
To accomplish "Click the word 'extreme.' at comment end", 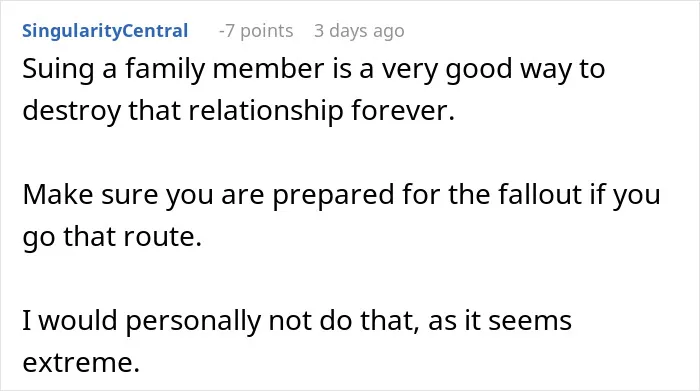I will (81, 363).
